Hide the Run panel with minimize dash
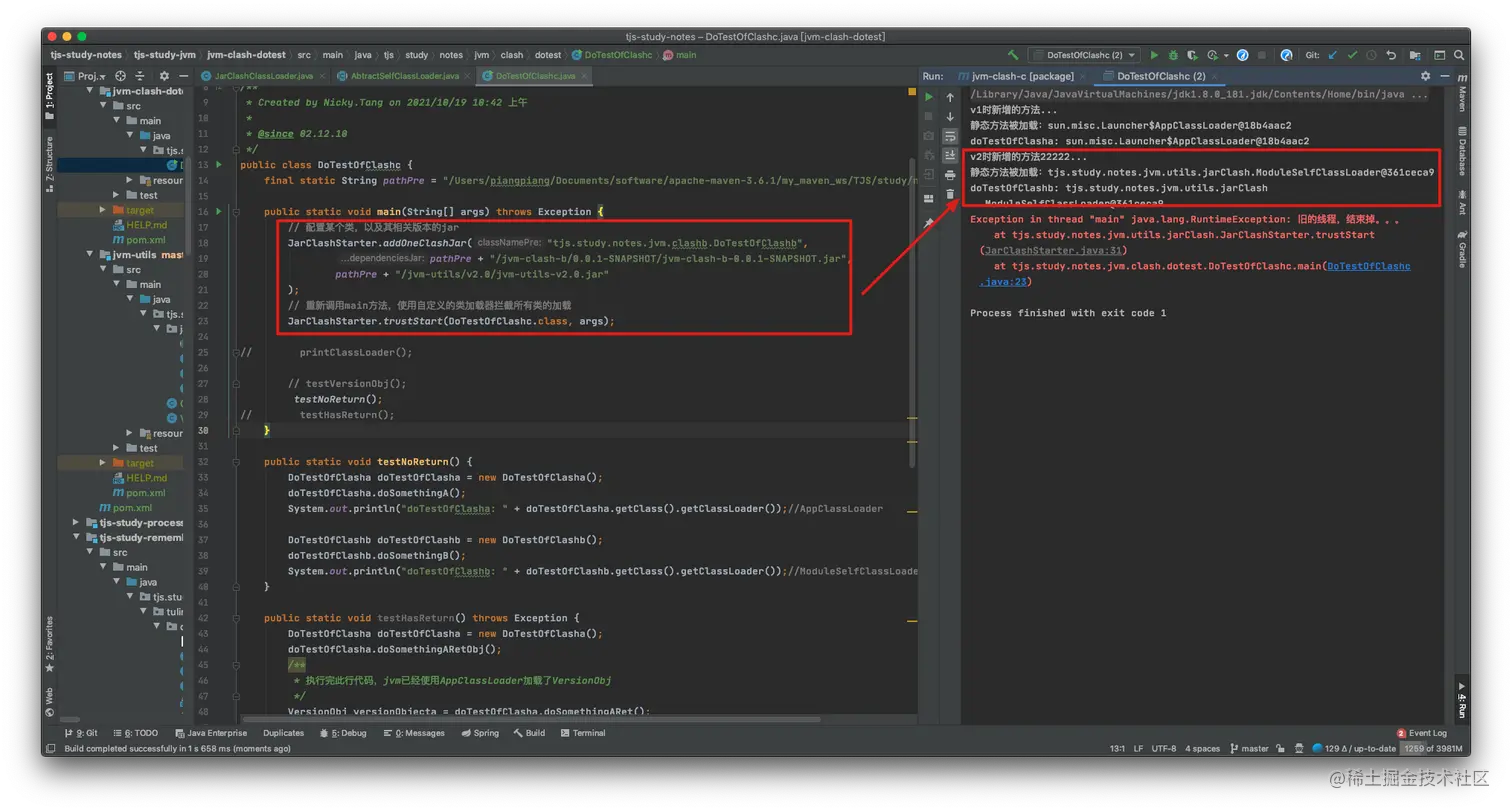 coord(1444,76)
